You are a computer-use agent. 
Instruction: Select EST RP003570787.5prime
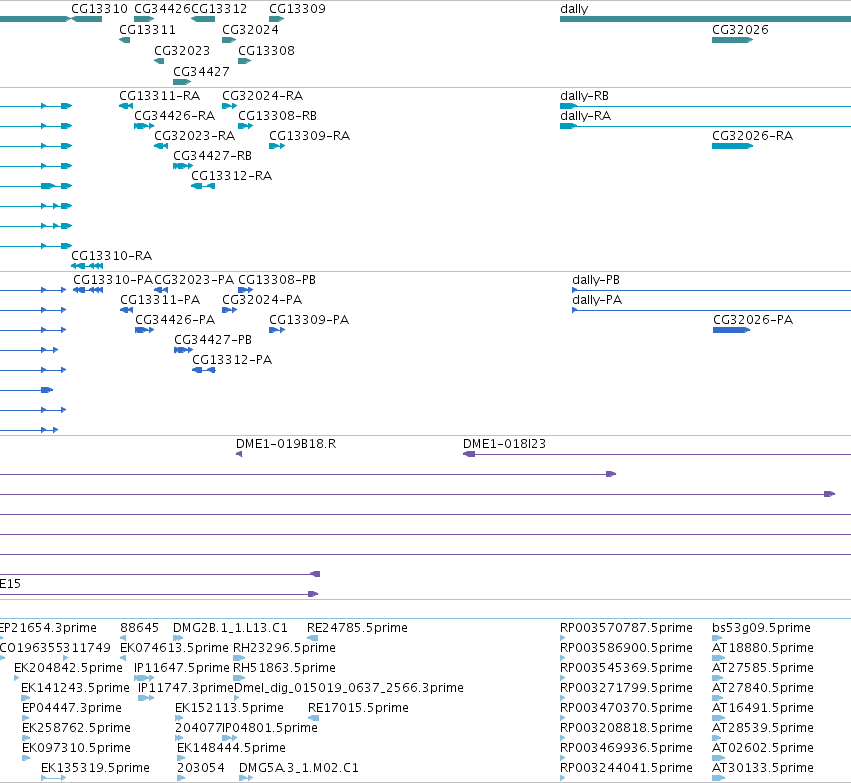pos(626,628)
